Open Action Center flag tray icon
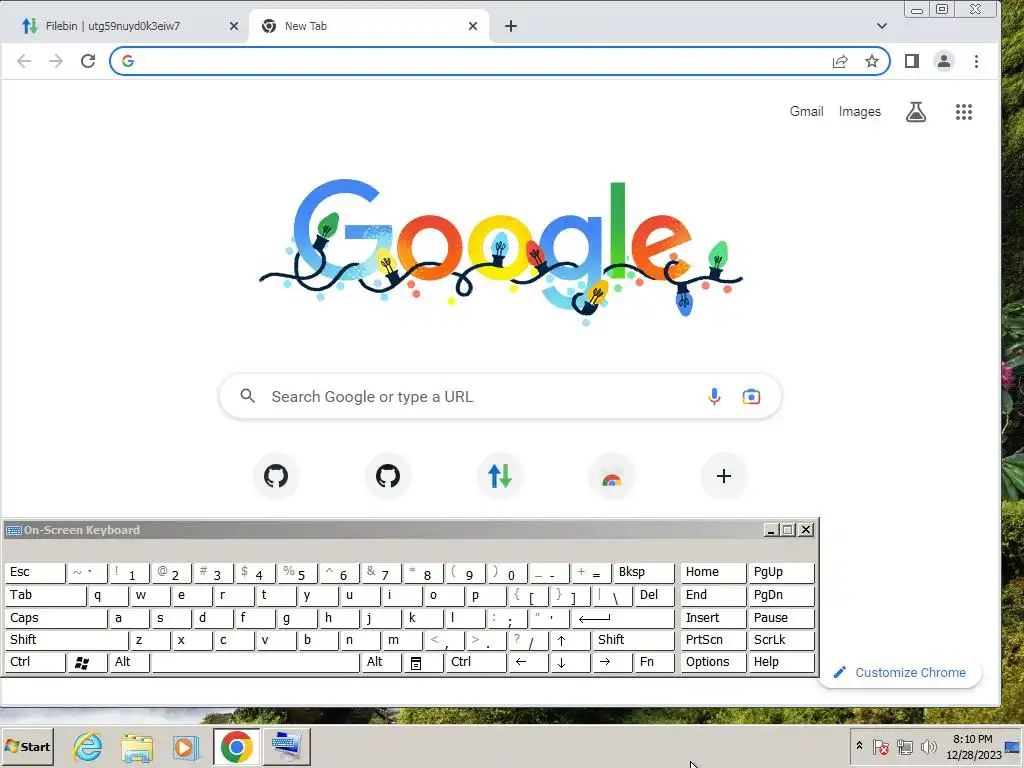The image size is (1024, 768). click(880, 746)
